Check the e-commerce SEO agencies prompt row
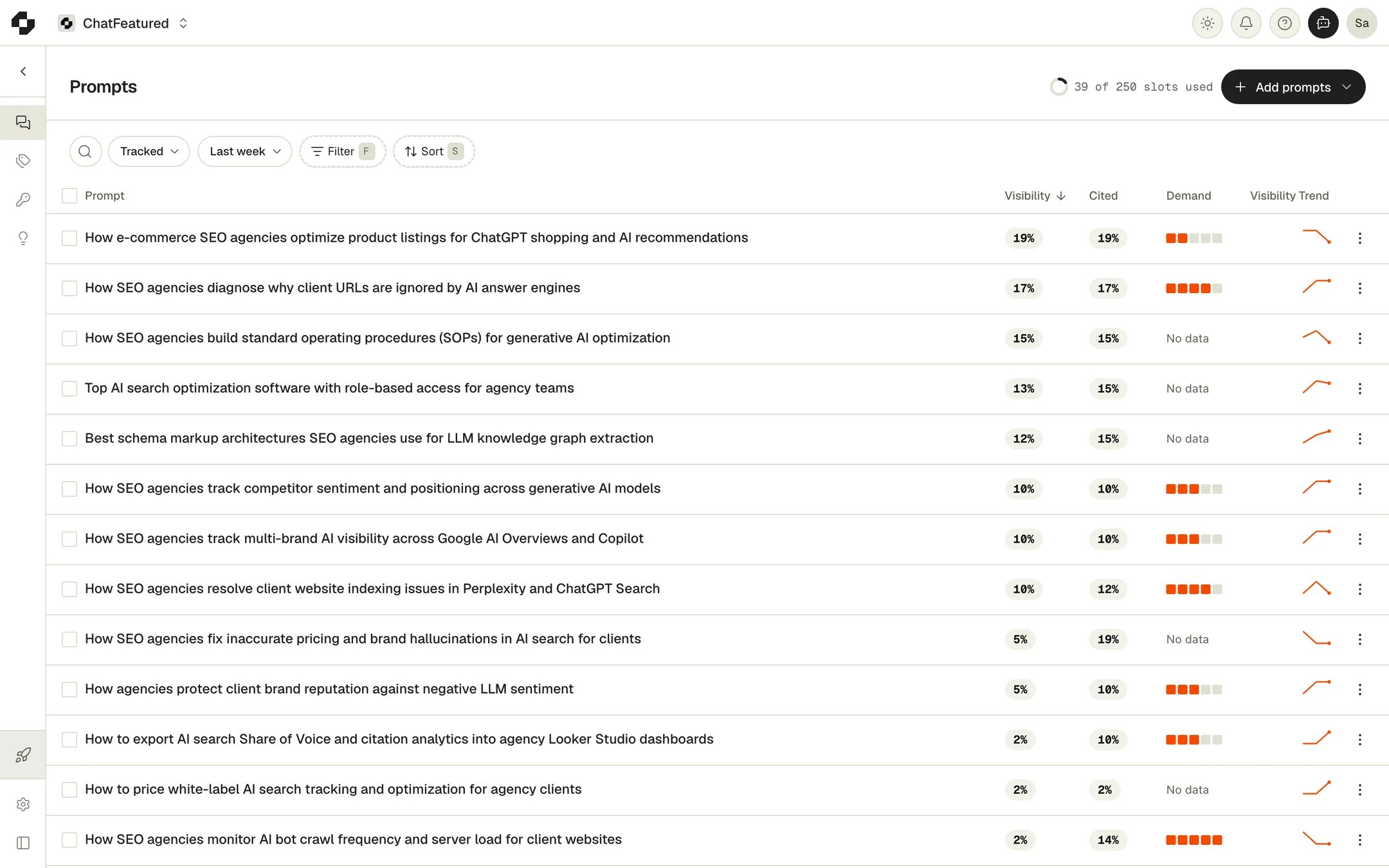Screen dimensions: 1389x868 (69, 238)
